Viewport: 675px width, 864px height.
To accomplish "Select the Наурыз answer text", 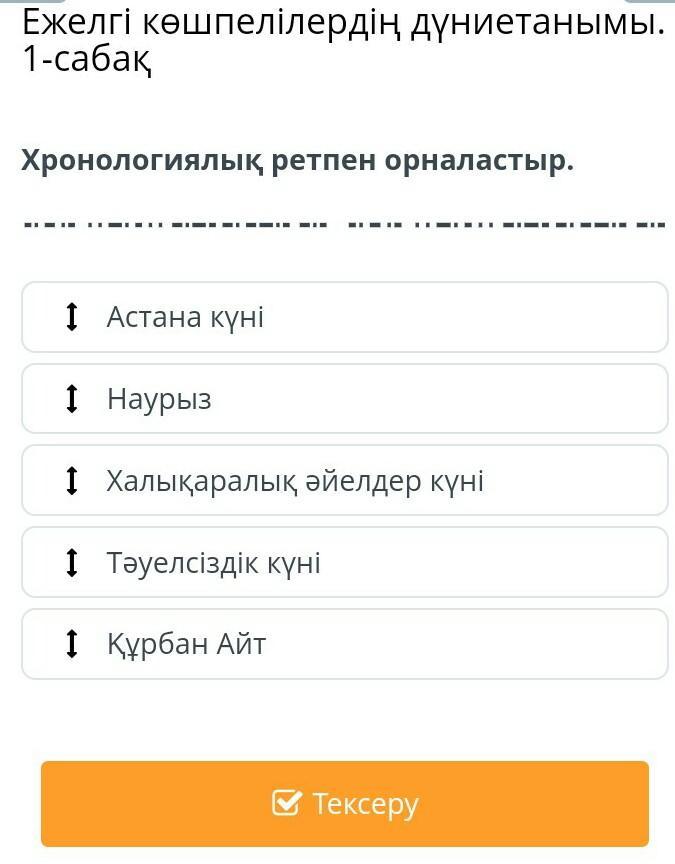I will coord(159,400).
